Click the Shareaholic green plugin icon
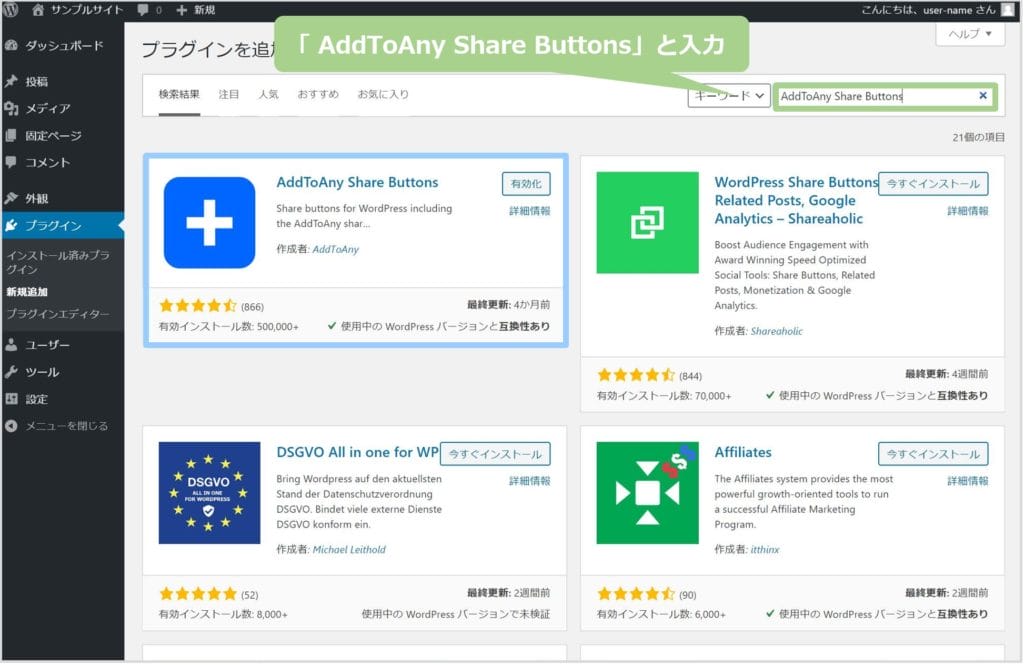 [647, 223]
